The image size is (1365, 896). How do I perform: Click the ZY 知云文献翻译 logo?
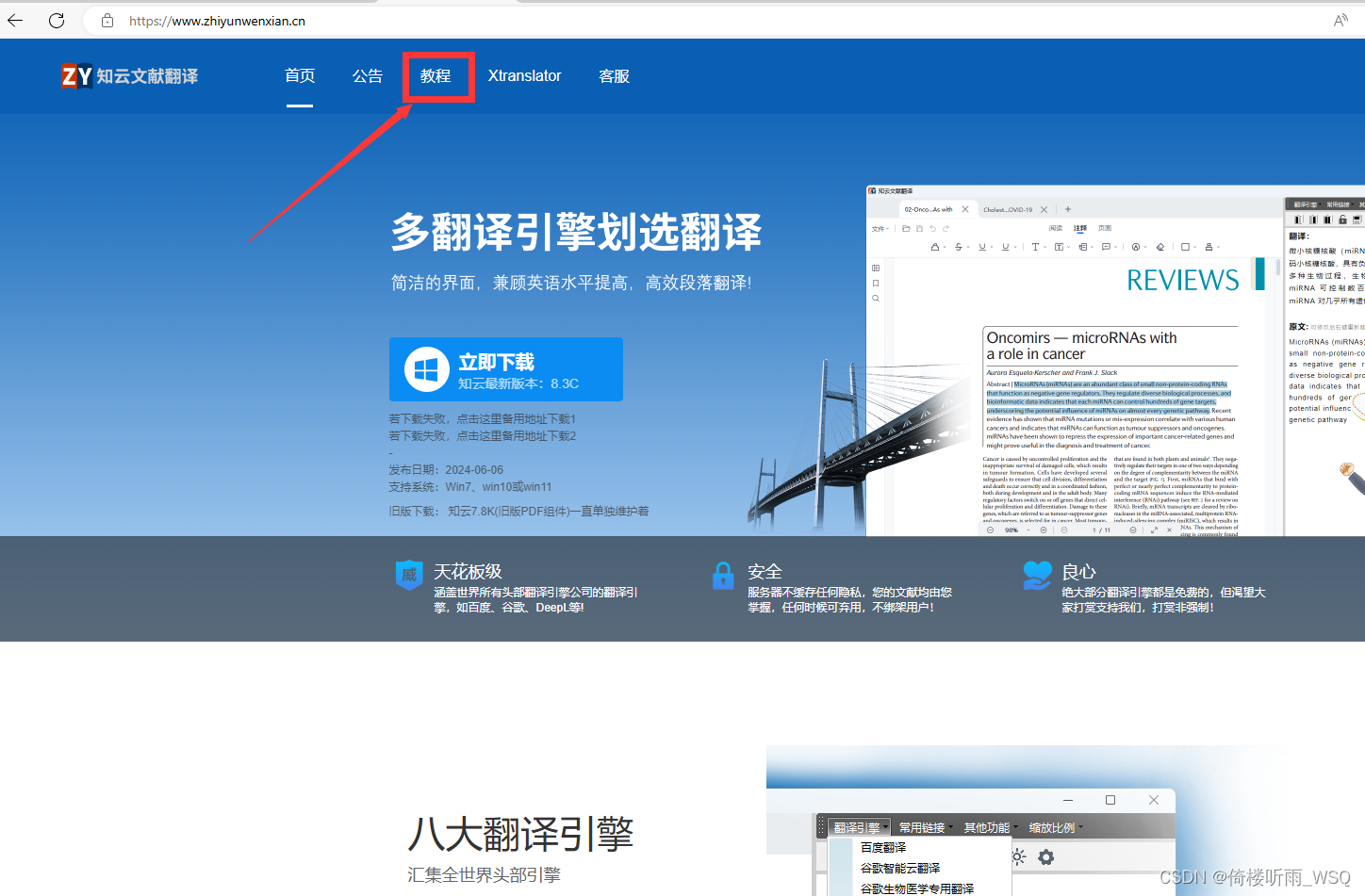click(130, 76)
